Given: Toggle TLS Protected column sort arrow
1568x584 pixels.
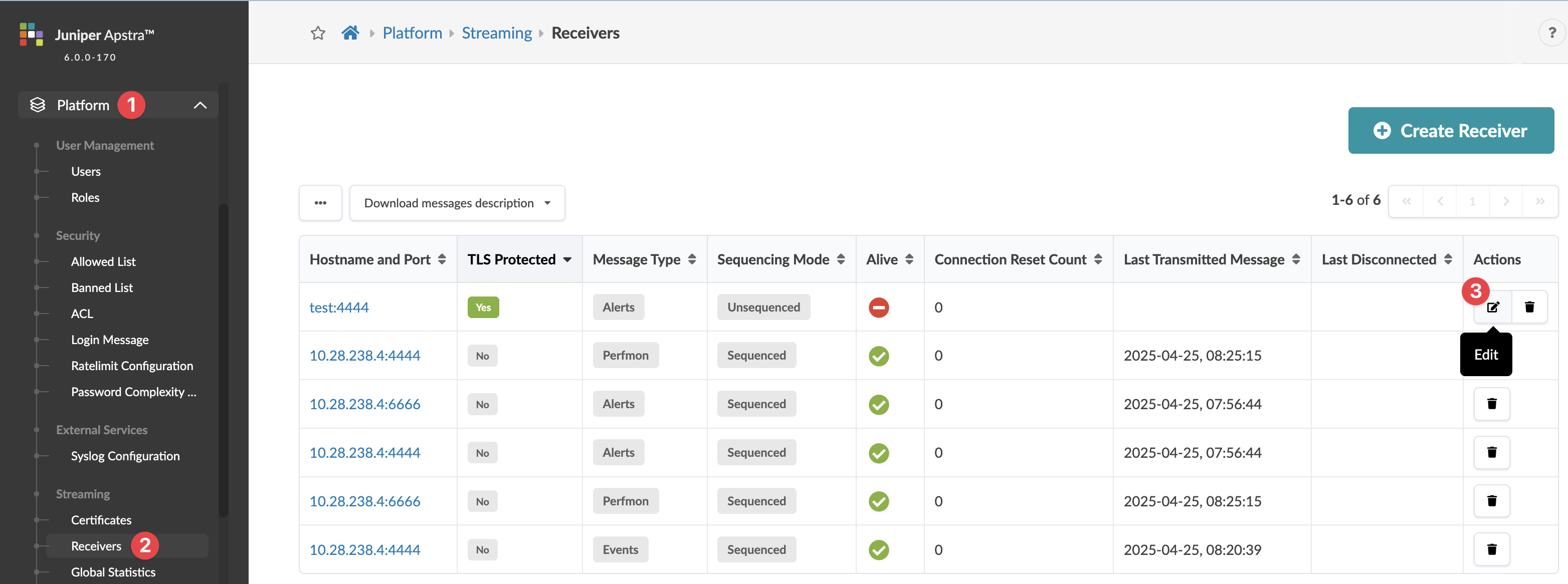Looking at the screenshot, I should click(x=567, y=260).
